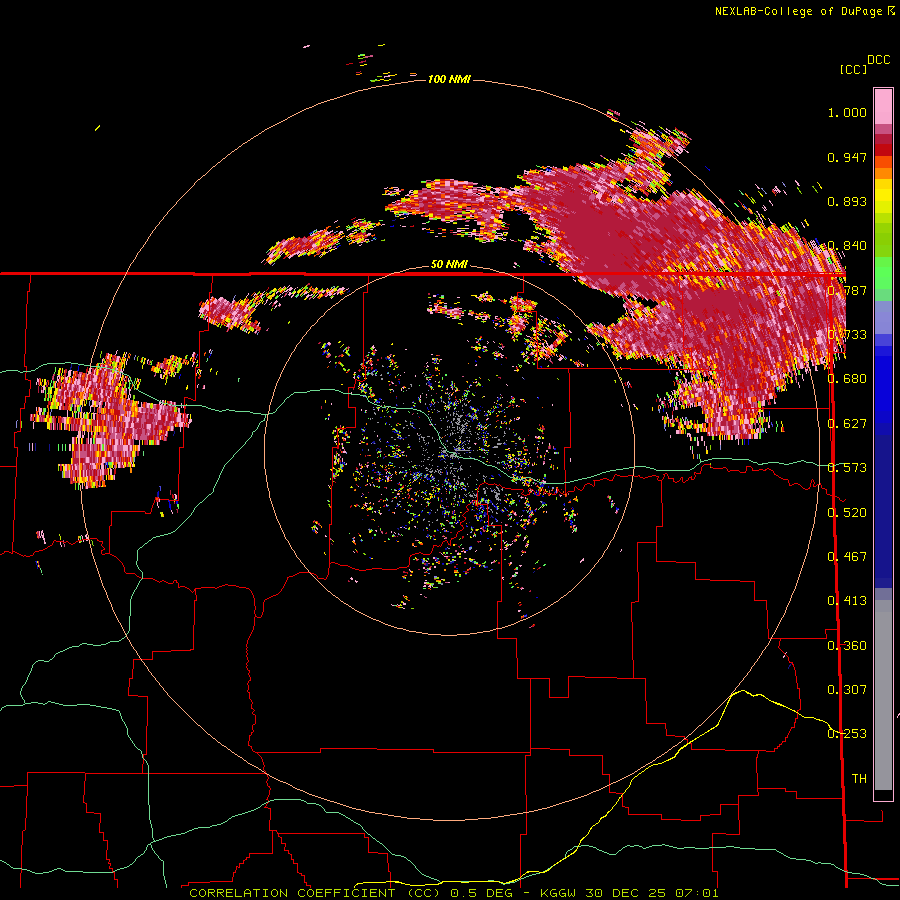Click the TH label on the scale
This screenshot has width=900, height=900.
(x=859, y=779)
